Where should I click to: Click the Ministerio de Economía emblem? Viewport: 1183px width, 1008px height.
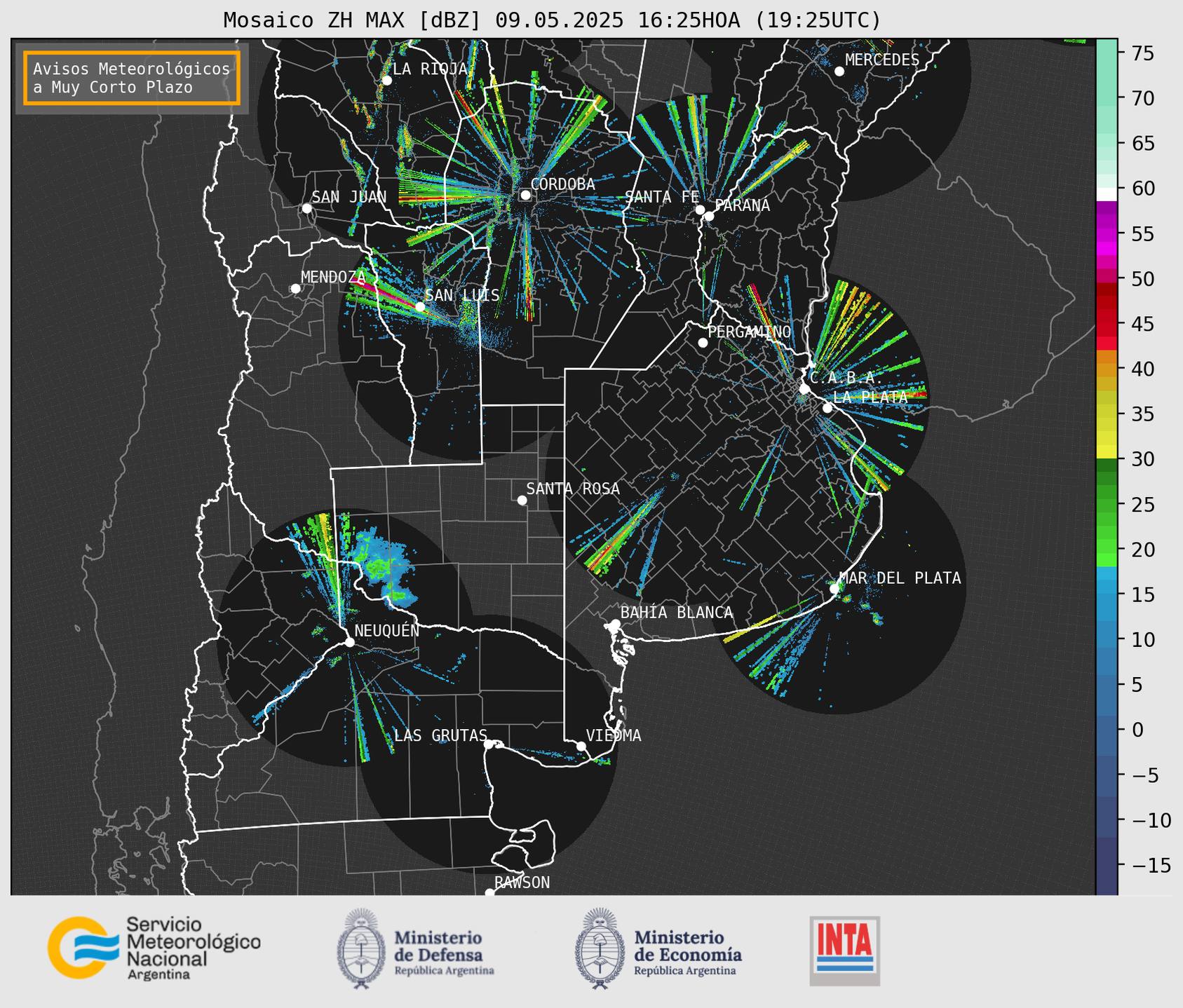pos(600,949)
